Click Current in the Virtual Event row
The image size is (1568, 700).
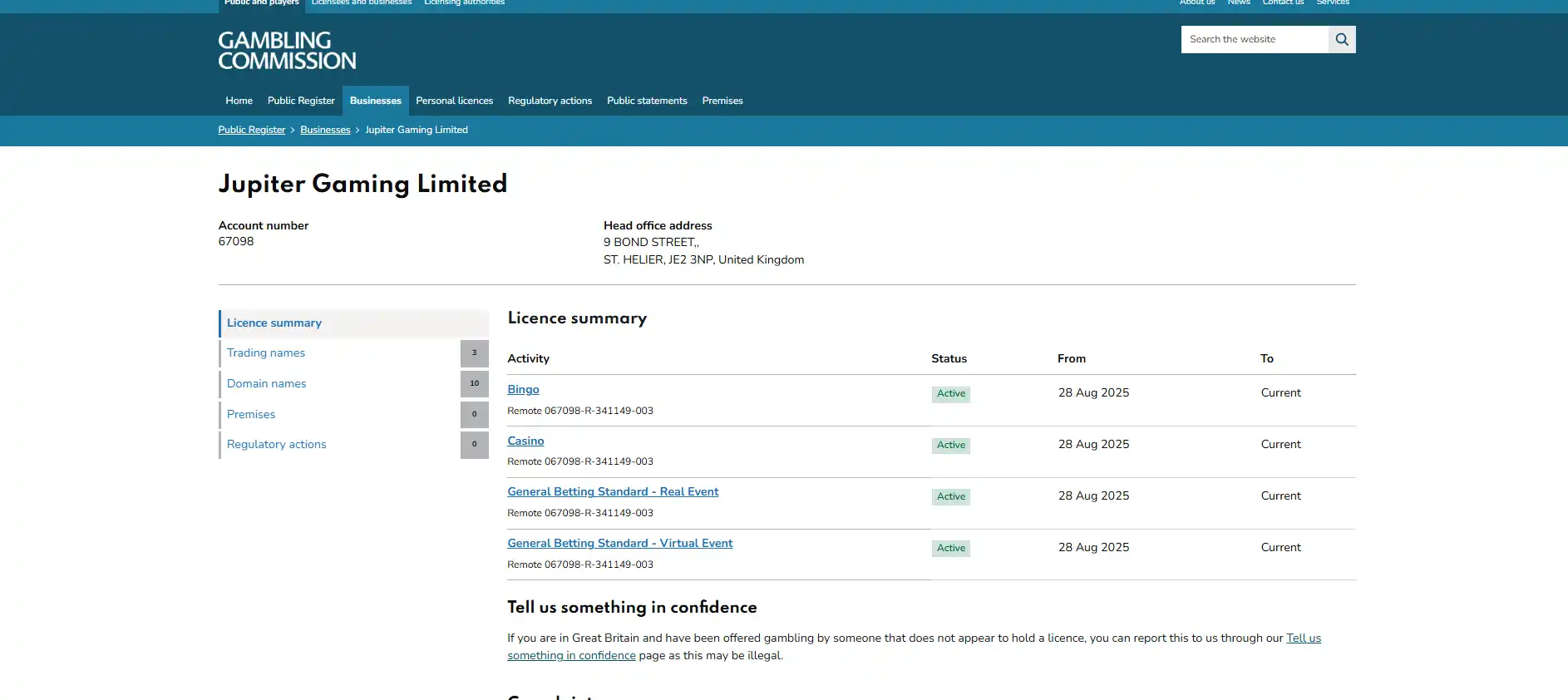[1281, 547]
